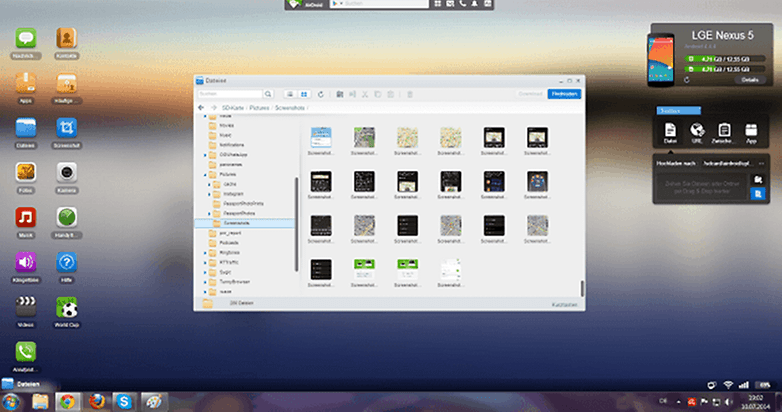Refresh device info next to Details button
This screenshot has height=412, width=782.
tap(687, 80)
